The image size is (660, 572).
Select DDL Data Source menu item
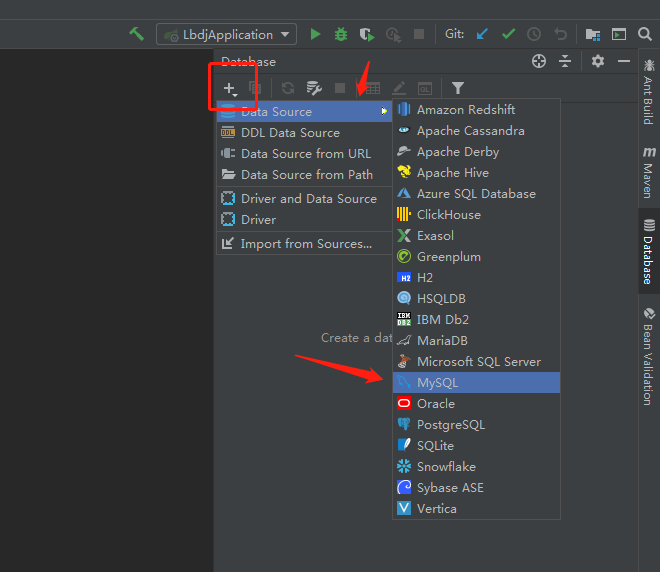(x=304, y=133)
